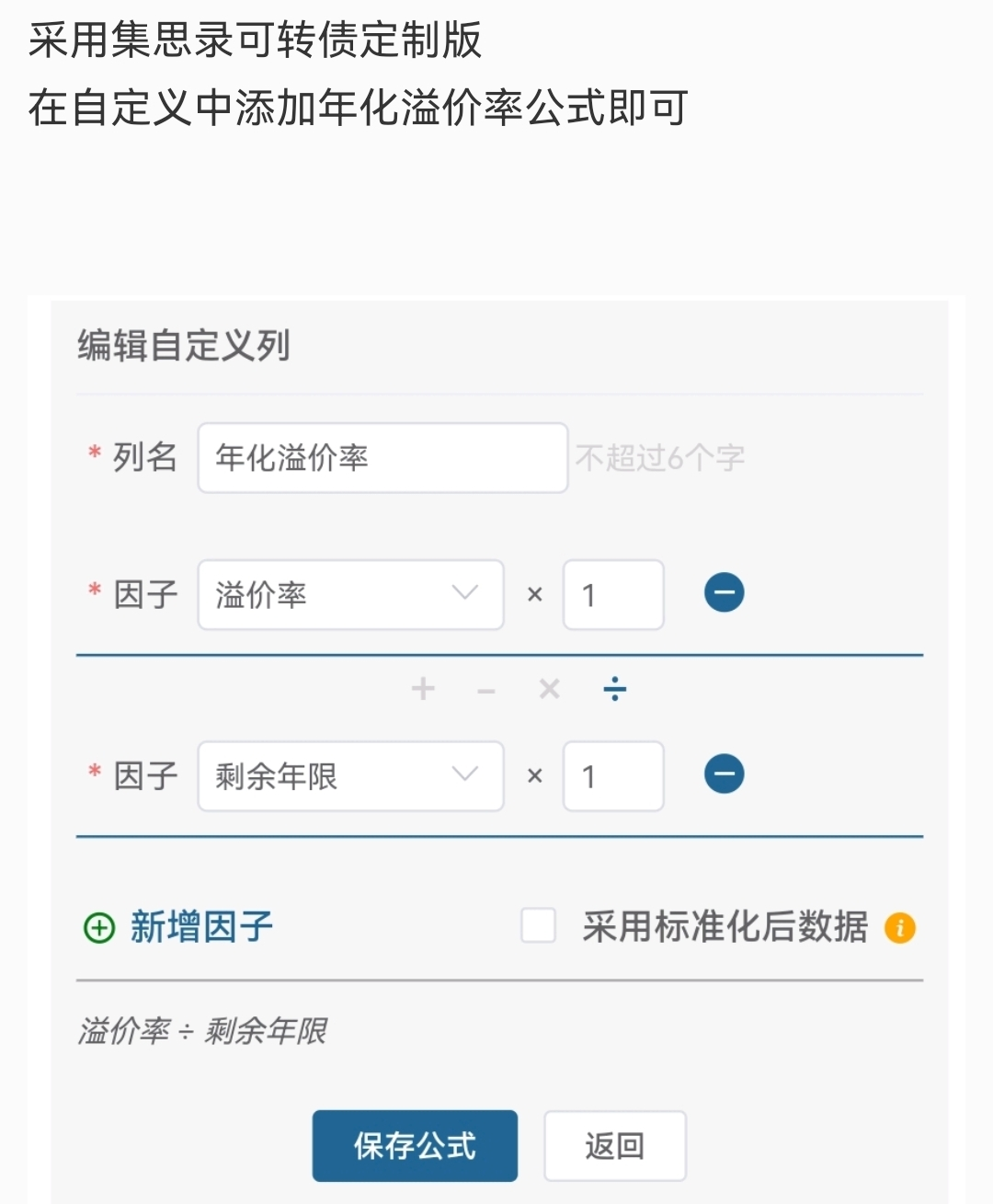993x1204 pixels.
Task: Select the minus operator between factors
Action: (x=486, y=690)
